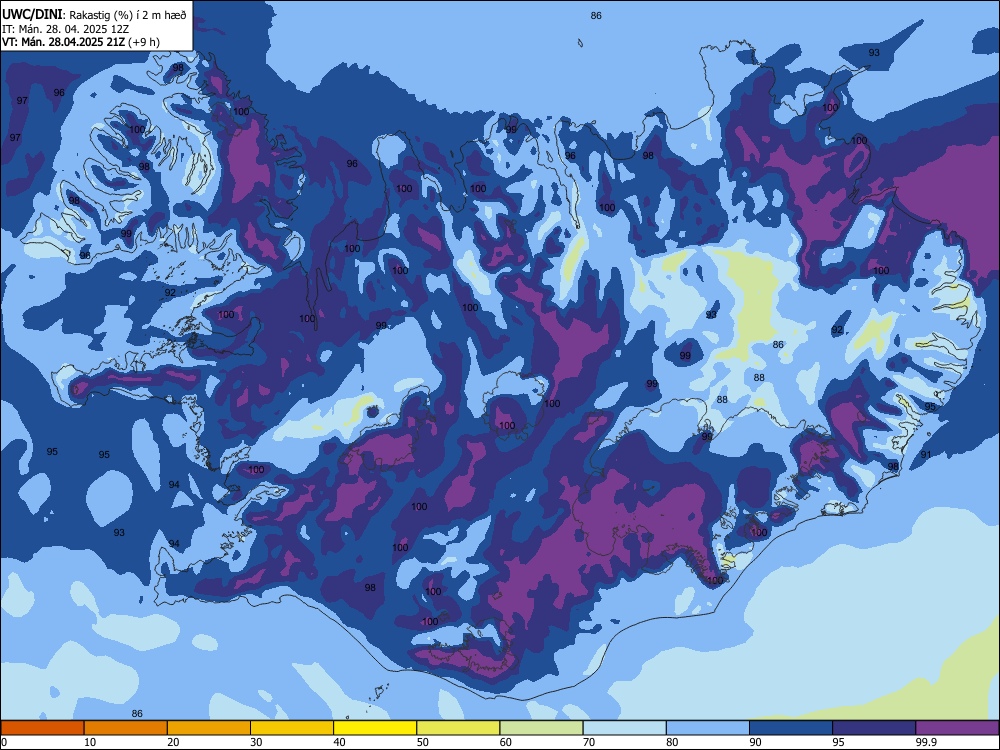Screen dimensions: 1000x750
Task: Click the dark orange 0-10 legend swatch
Action: [x=42, y=728]
